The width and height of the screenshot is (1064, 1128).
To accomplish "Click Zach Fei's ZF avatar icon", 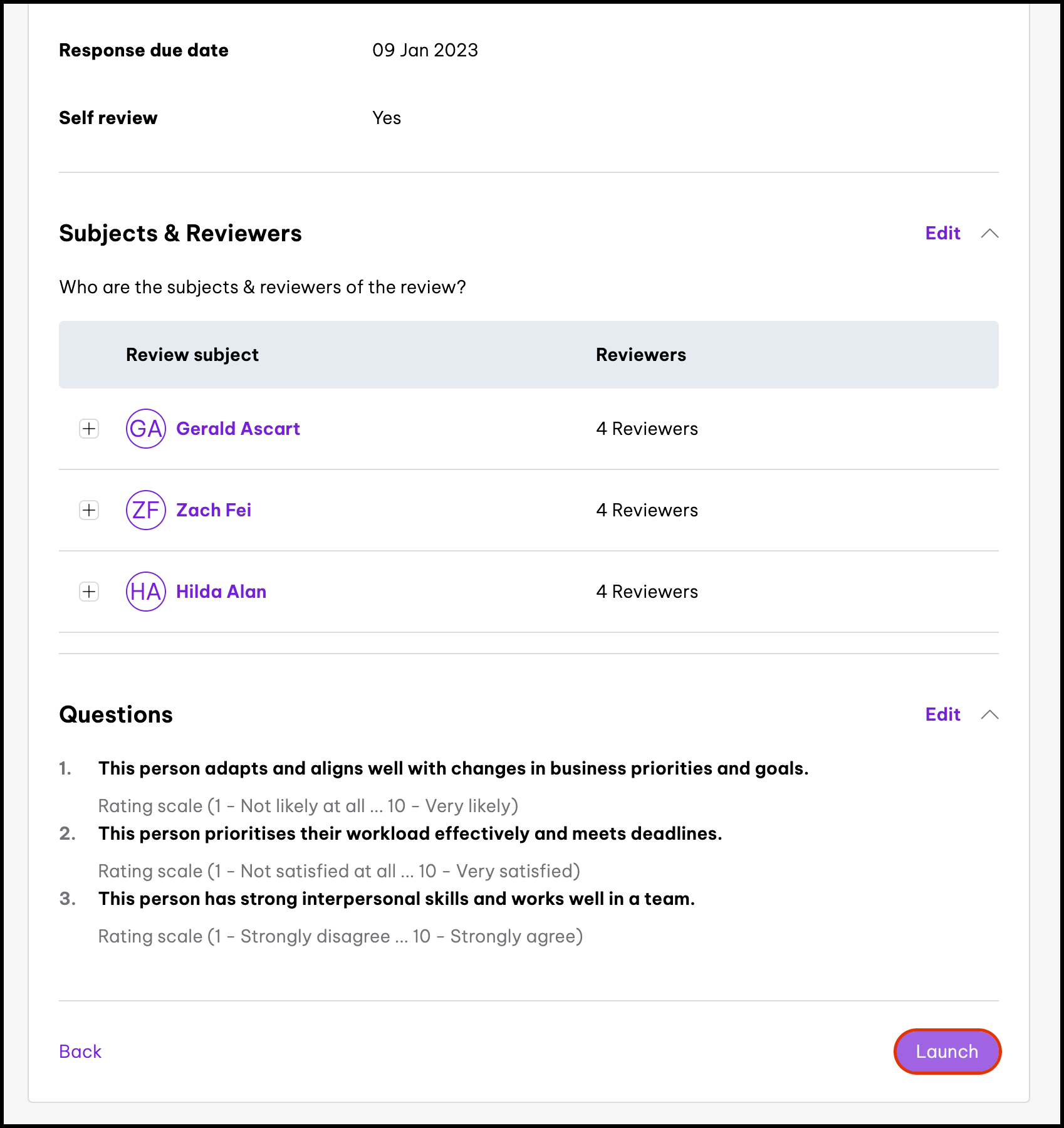I will click(x=145, y=510).
